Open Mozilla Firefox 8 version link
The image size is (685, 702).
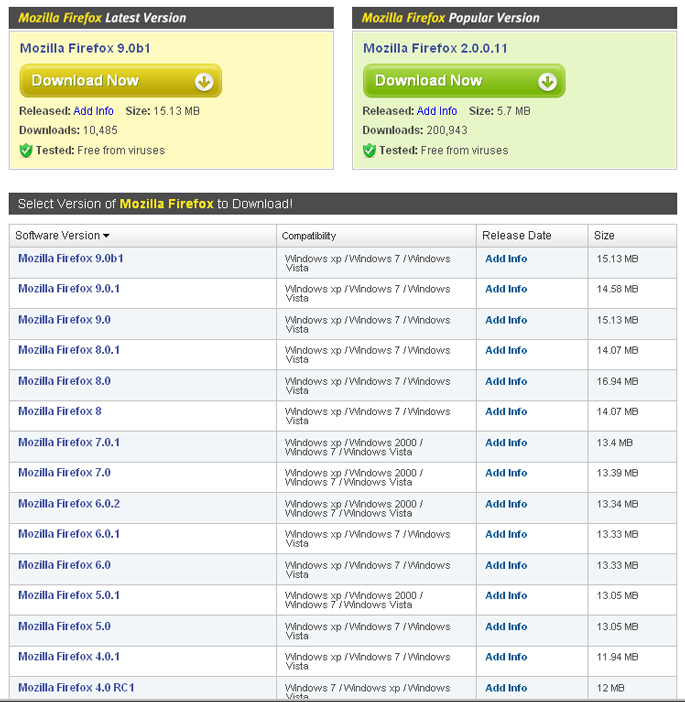(x=60, y=411)
